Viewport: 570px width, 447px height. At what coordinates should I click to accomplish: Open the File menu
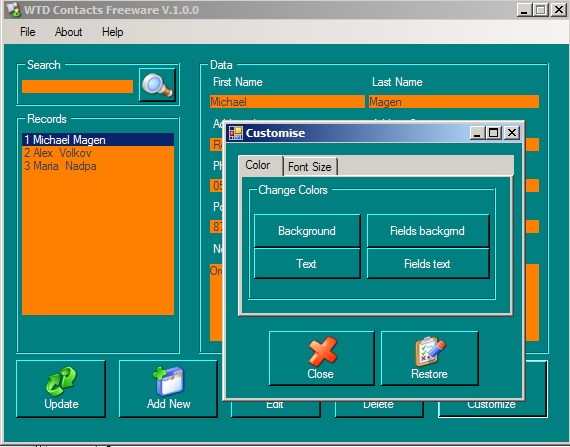click(x=28, y=32)
